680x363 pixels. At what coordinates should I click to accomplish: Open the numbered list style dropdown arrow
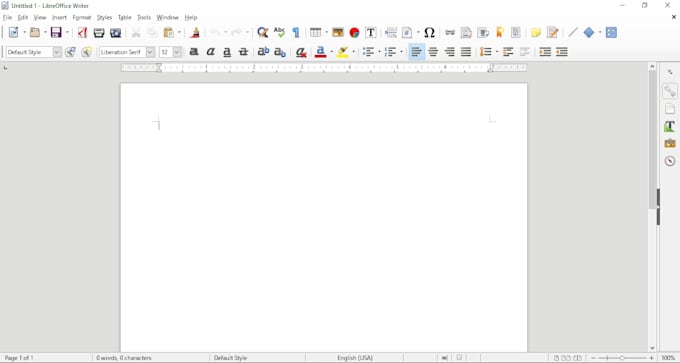(x=401, y=52)
